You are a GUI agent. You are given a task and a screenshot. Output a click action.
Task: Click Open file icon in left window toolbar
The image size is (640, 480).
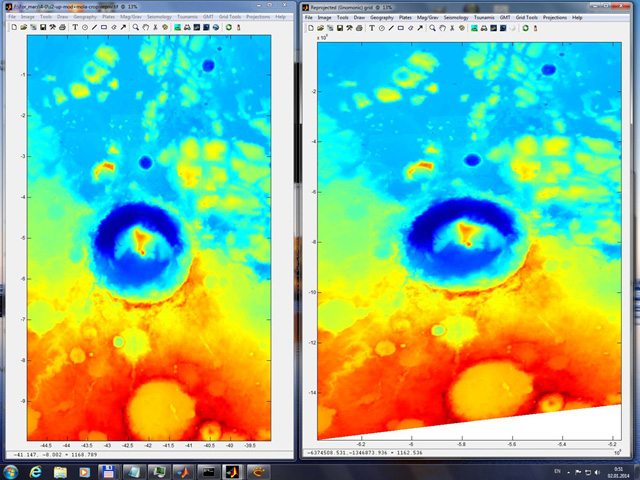click(24, 27)
